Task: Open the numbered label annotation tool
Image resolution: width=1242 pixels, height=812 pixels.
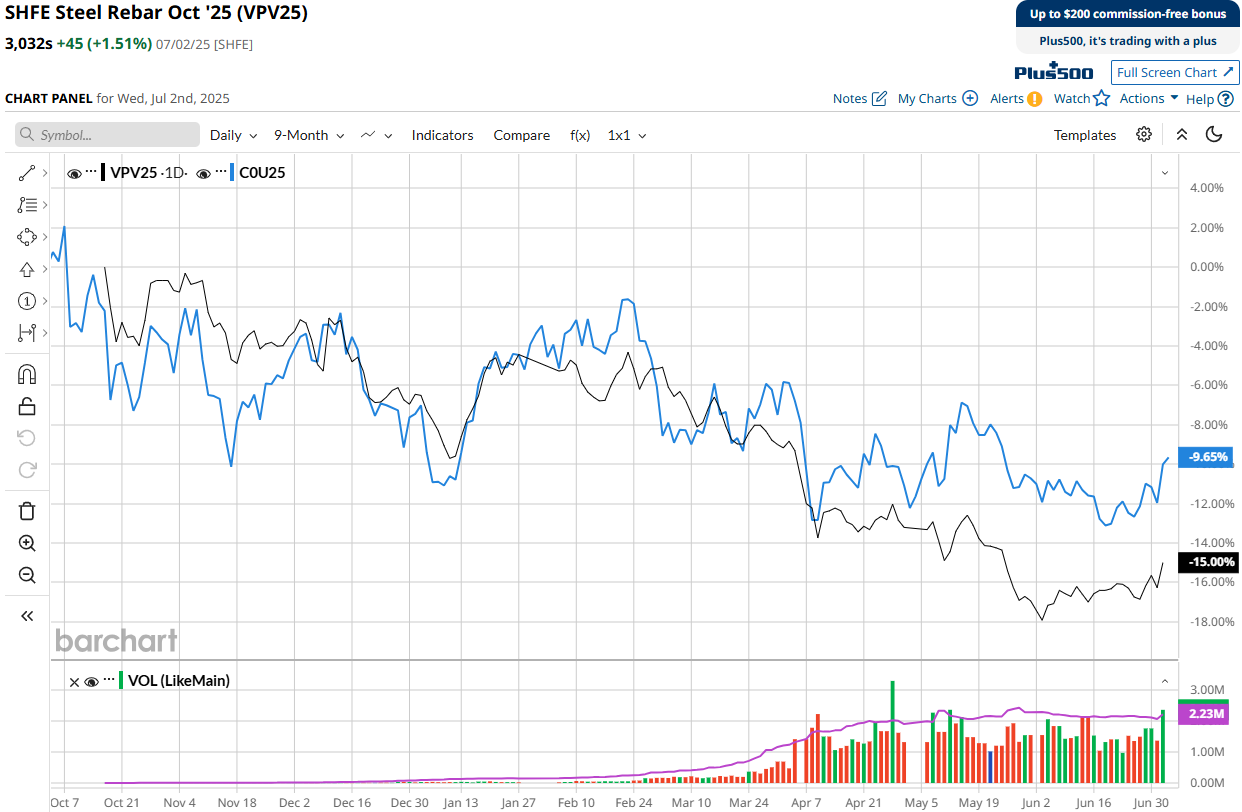Action: (x=27, y=301)
